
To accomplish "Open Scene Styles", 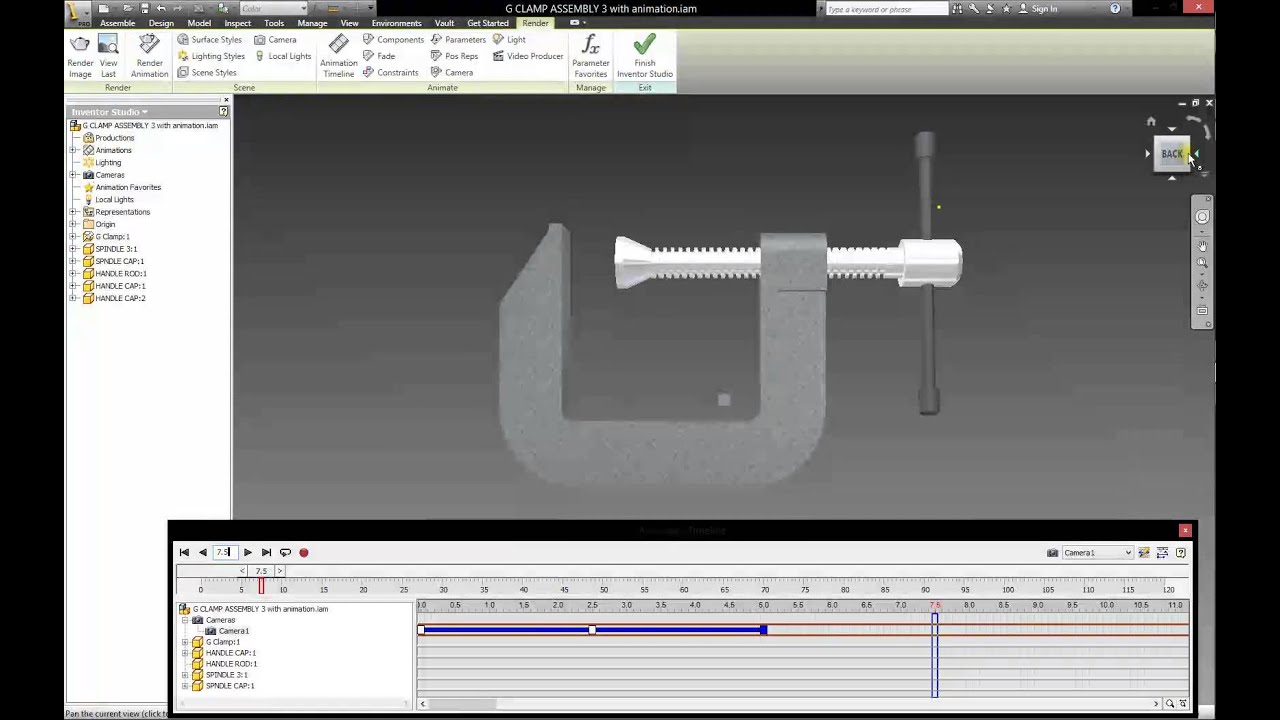I will click(206, 72).
